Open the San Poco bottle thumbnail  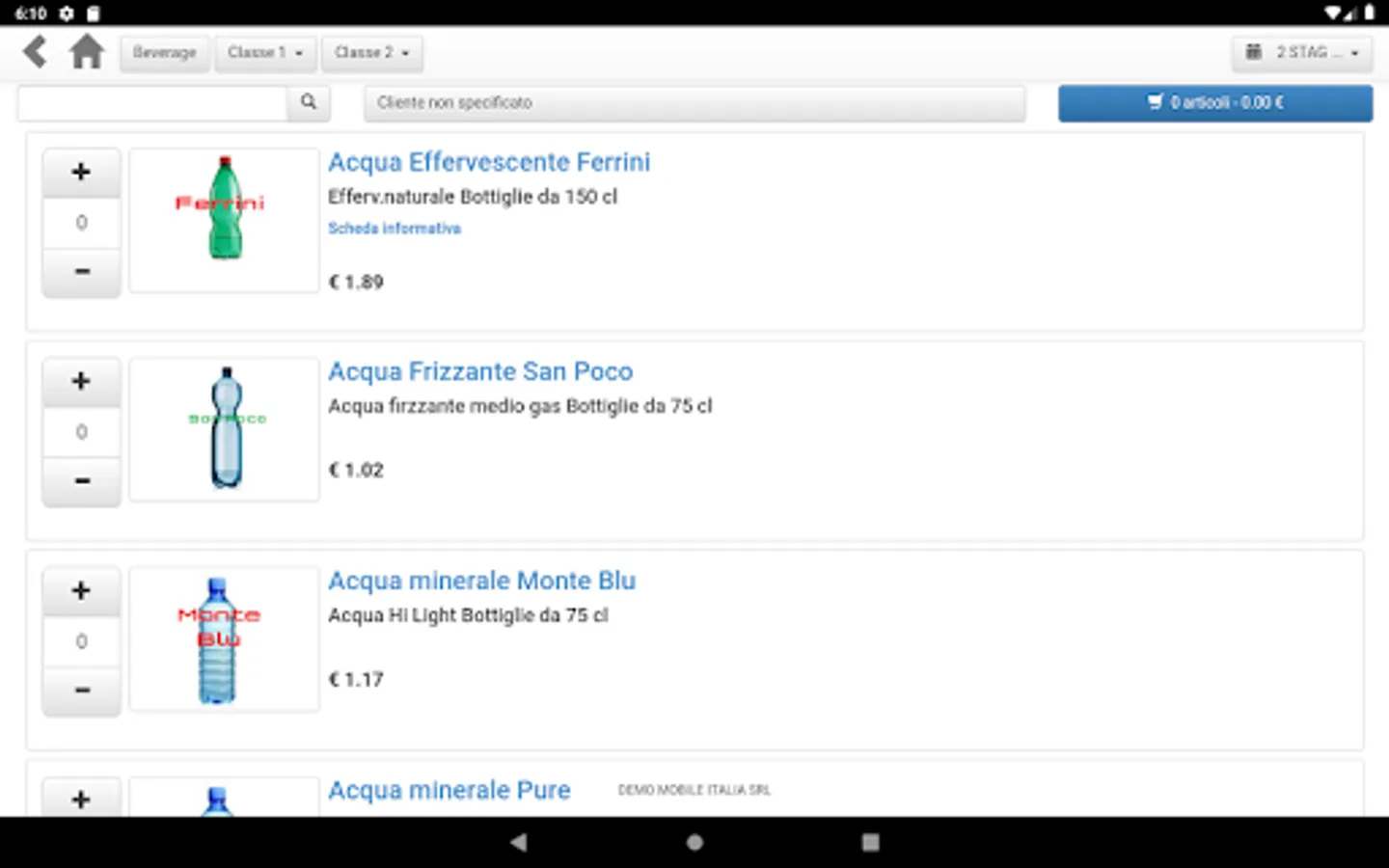(x=224, y=429)
